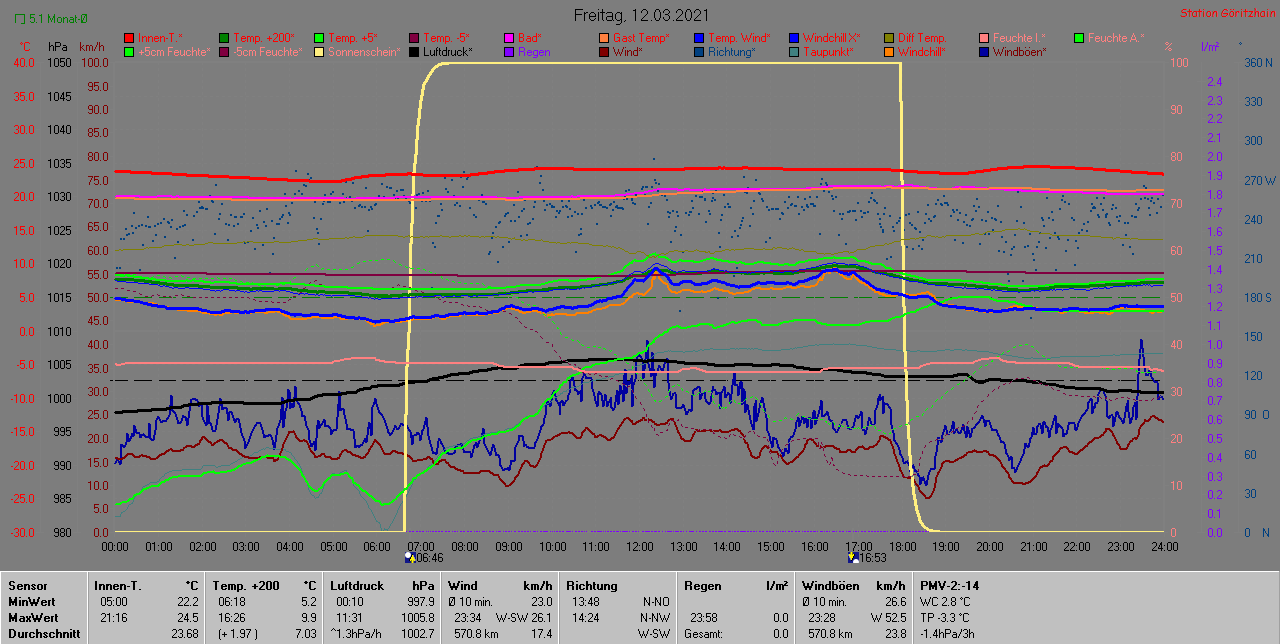The image size is (1280, 644).
Task: Click the black Luftdruck legend square
Action: 415,51
